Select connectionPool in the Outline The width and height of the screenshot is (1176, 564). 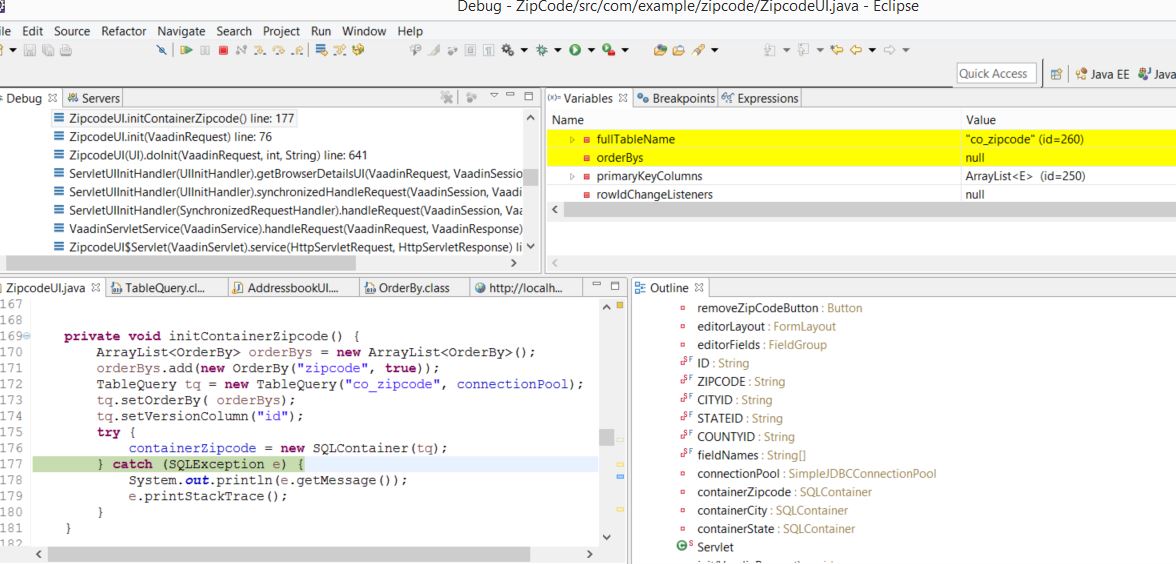point(738,473)
